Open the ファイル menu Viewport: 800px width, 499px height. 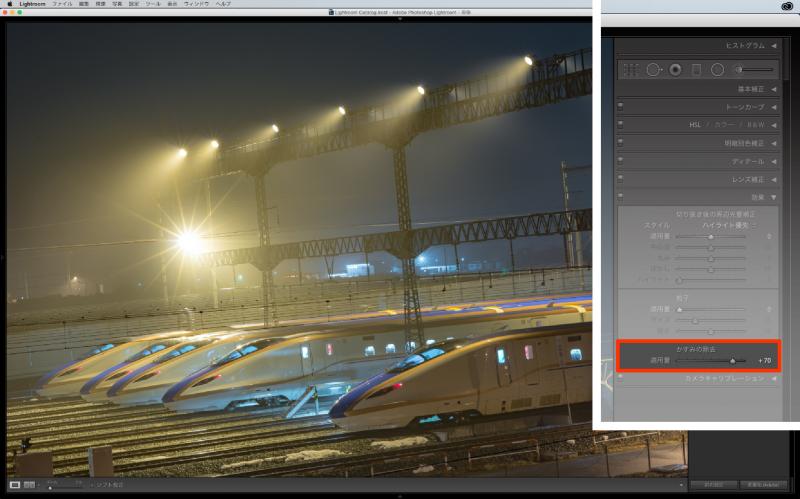(x=62, y=4)
